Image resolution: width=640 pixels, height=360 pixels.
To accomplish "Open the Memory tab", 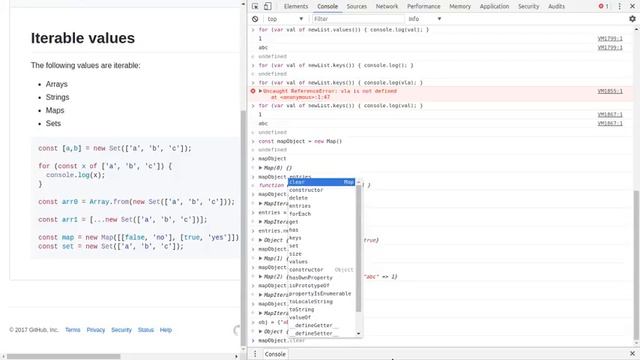I will 460,7.
